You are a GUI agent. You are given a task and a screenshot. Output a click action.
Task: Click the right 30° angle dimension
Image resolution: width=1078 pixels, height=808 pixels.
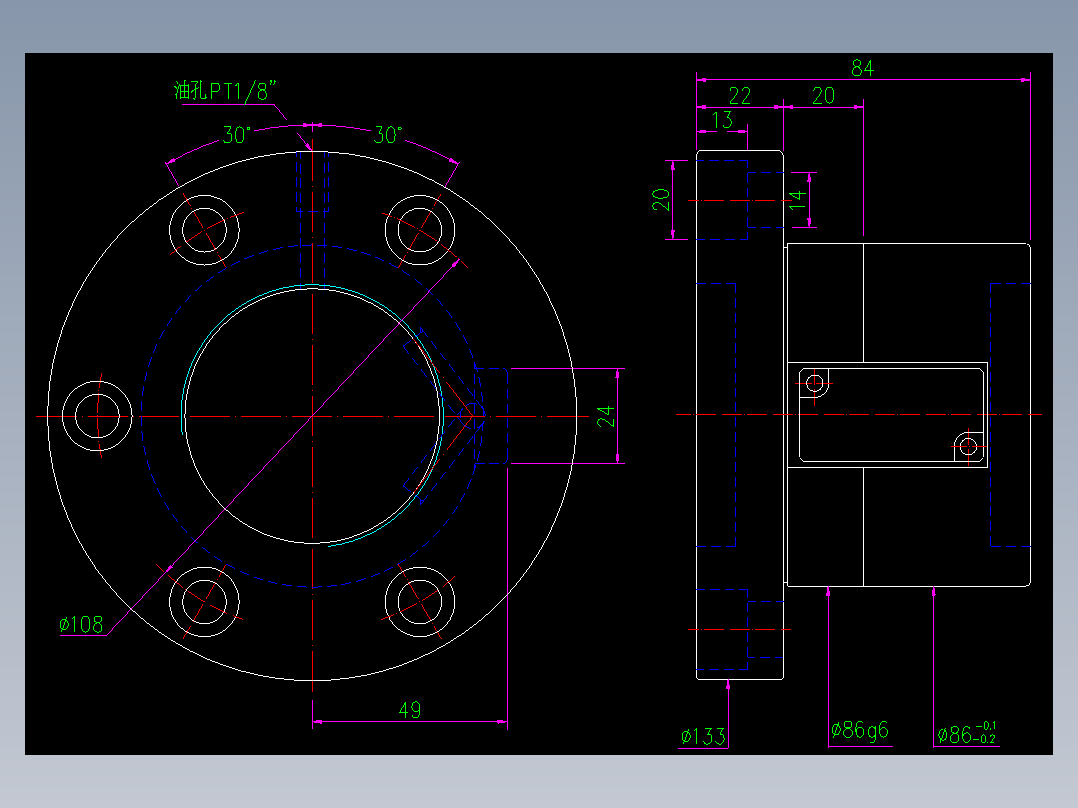(x=387, y=135)
